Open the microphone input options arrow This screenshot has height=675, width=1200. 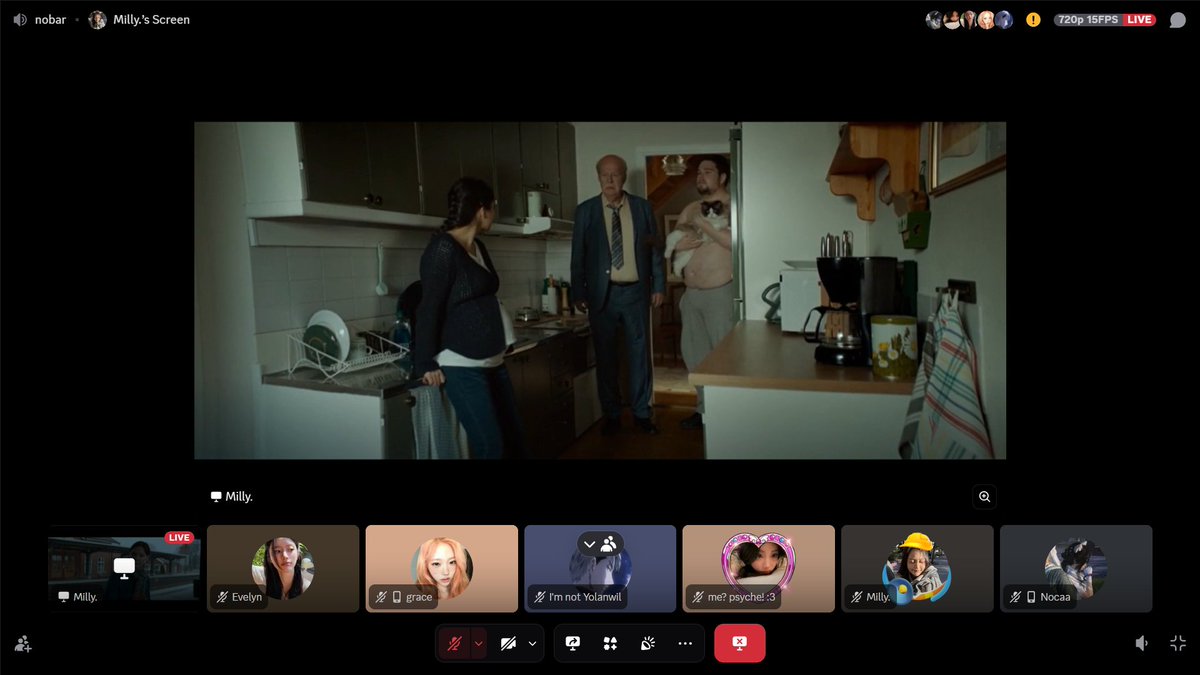pos(479,643)
